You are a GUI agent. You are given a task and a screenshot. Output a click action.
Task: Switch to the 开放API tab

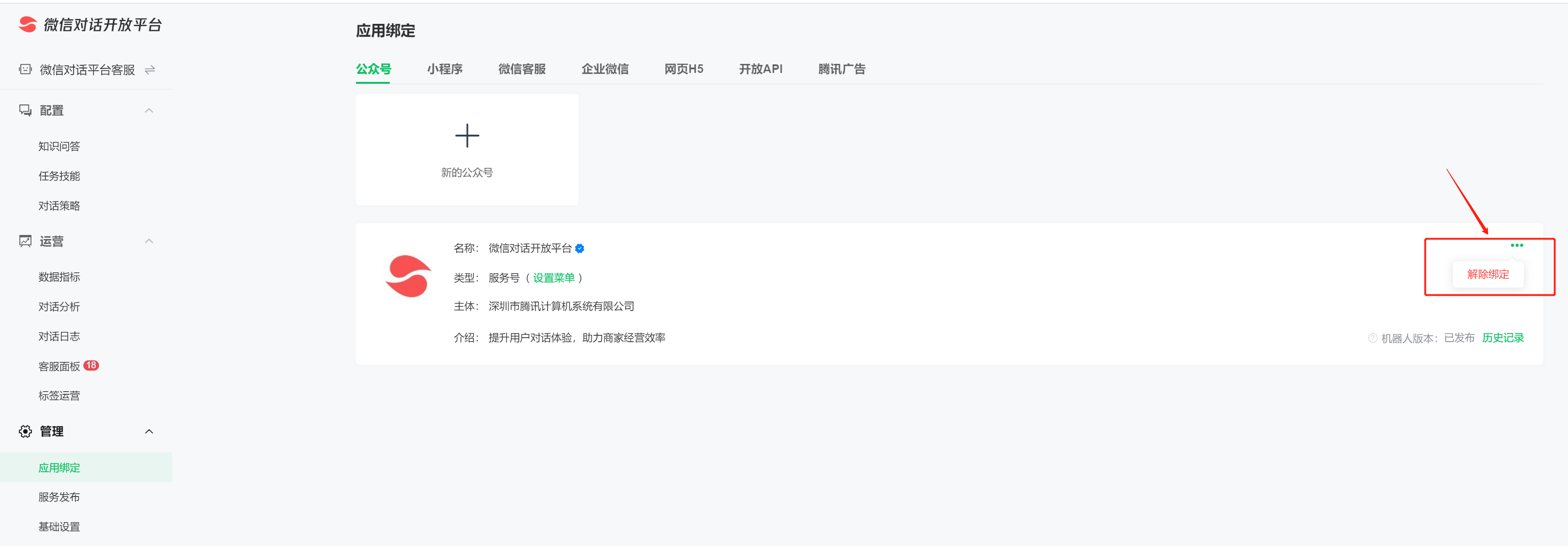(x=761, y=69)
